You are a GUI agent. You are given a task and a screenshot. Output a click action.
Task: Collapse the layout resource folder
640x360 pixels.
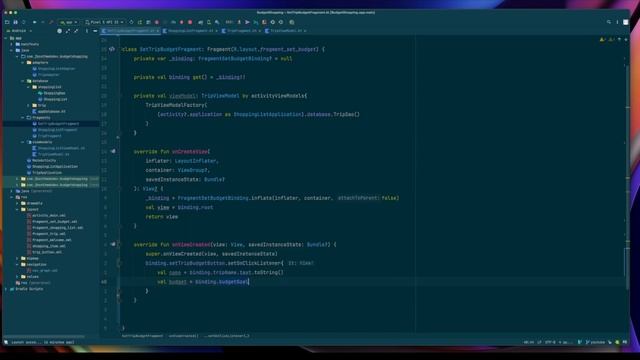pos(18,209)
